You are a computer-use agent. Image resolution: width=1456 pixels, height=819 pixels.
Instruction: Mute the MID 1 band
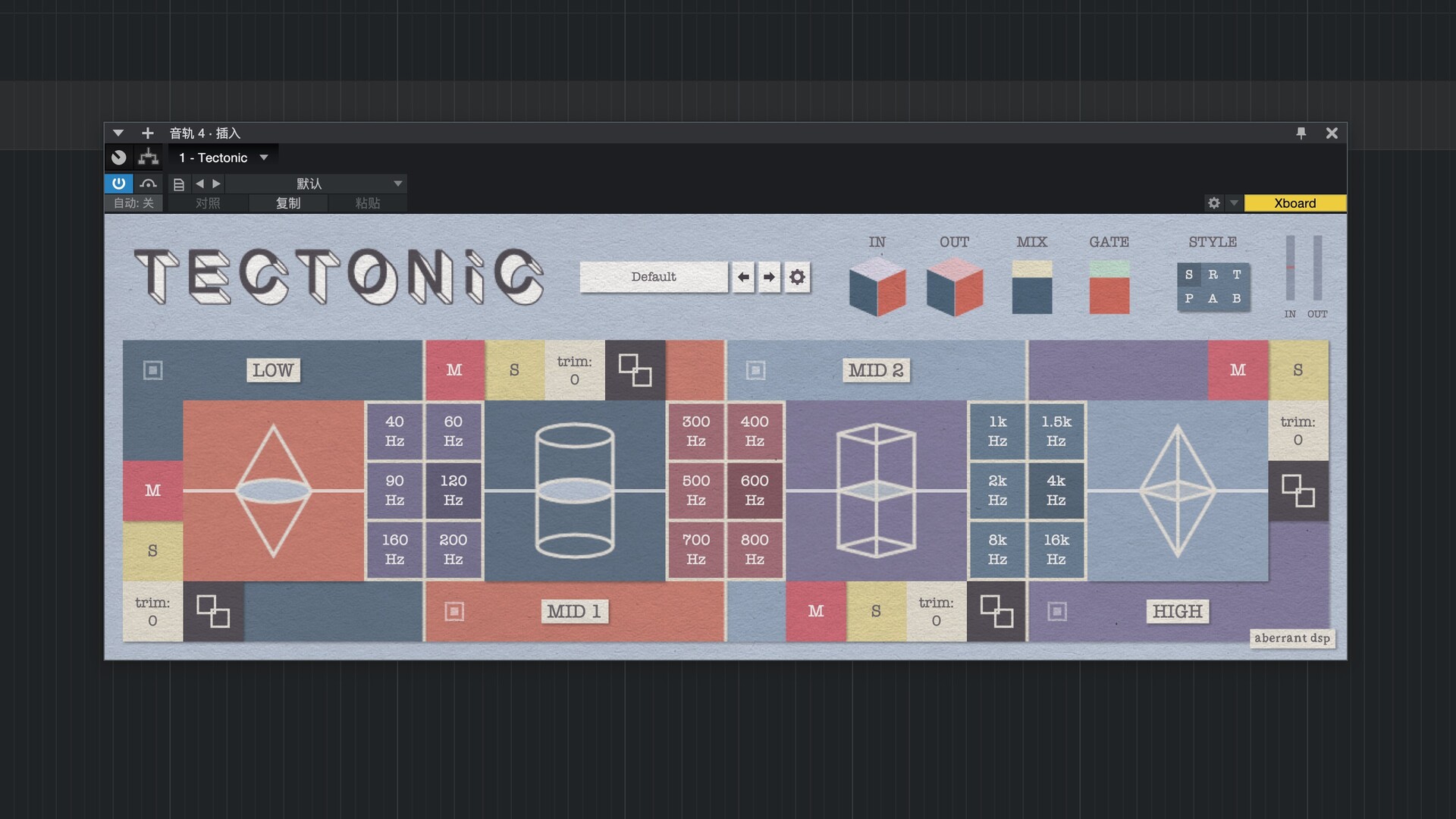454,370
